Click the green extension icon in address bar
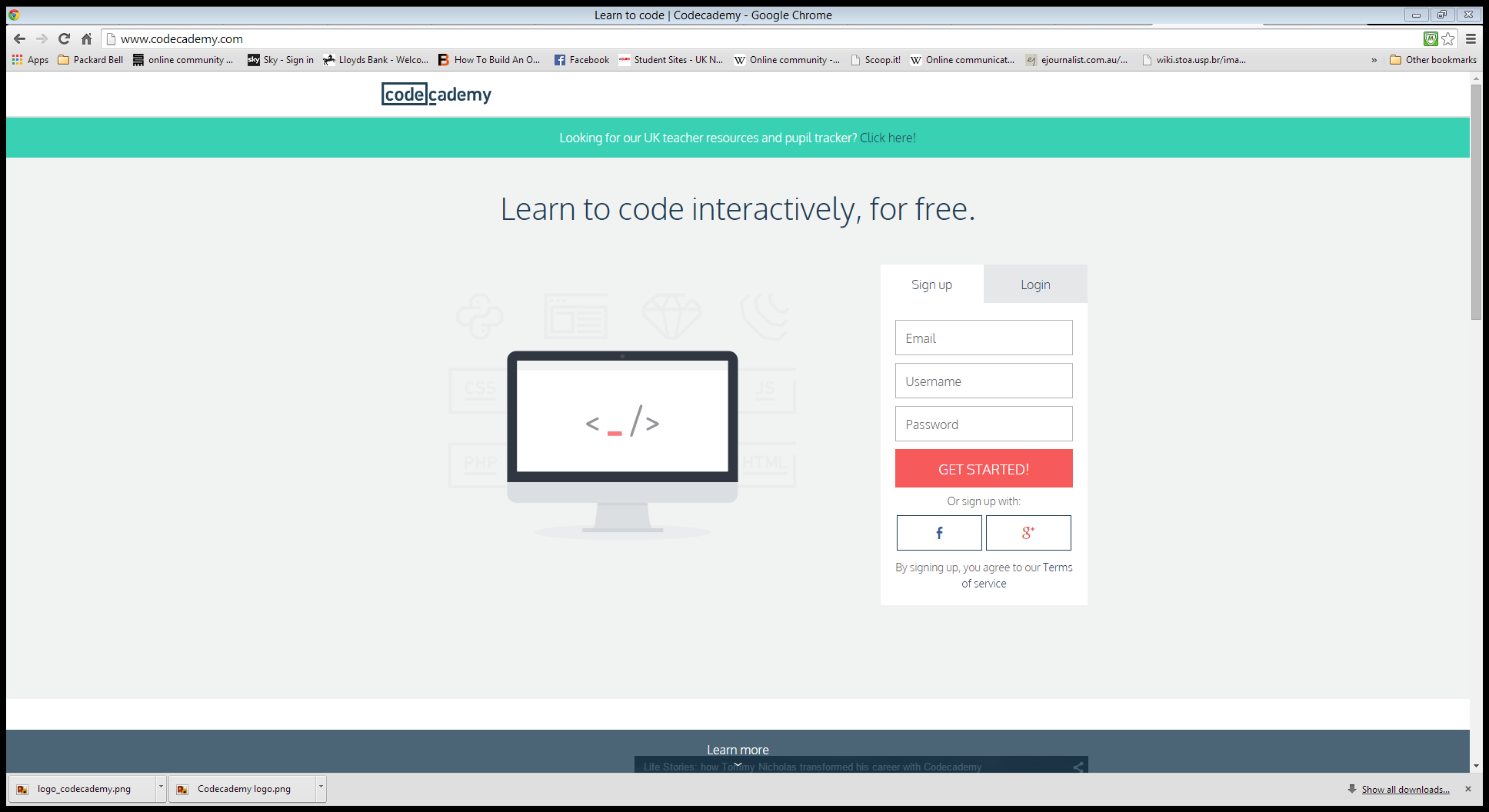1489x812 pixels. tap(1431, 38)
